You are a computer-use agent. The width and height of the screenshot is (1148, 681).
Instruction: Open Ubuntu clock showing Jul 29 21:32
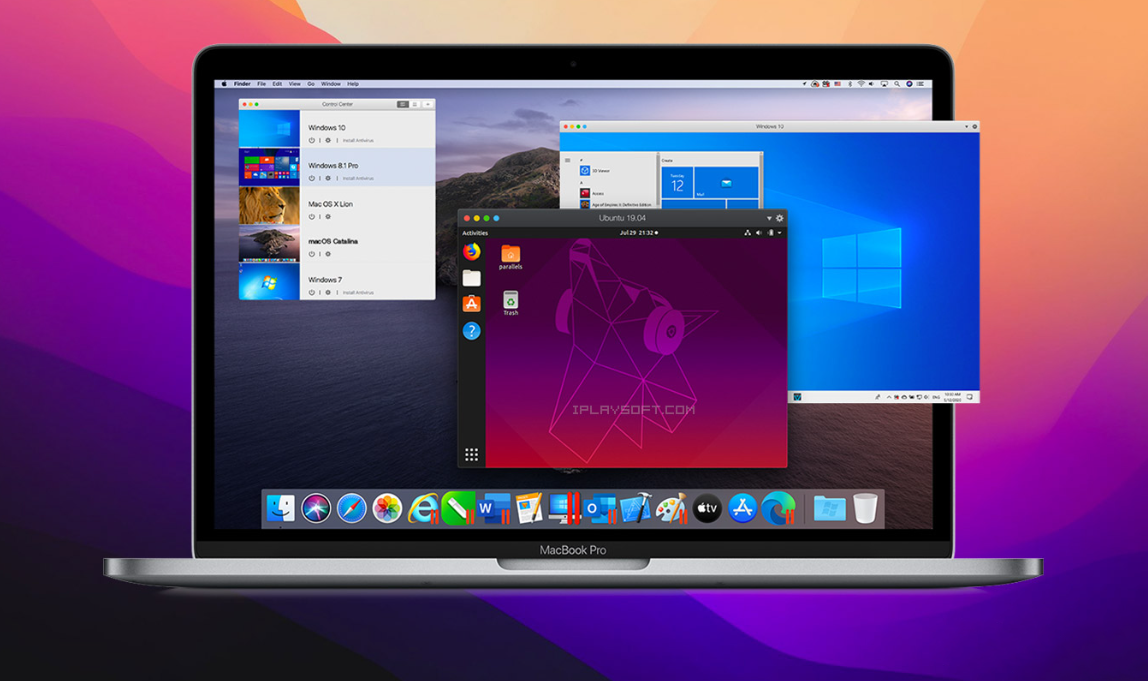point(636,233)
